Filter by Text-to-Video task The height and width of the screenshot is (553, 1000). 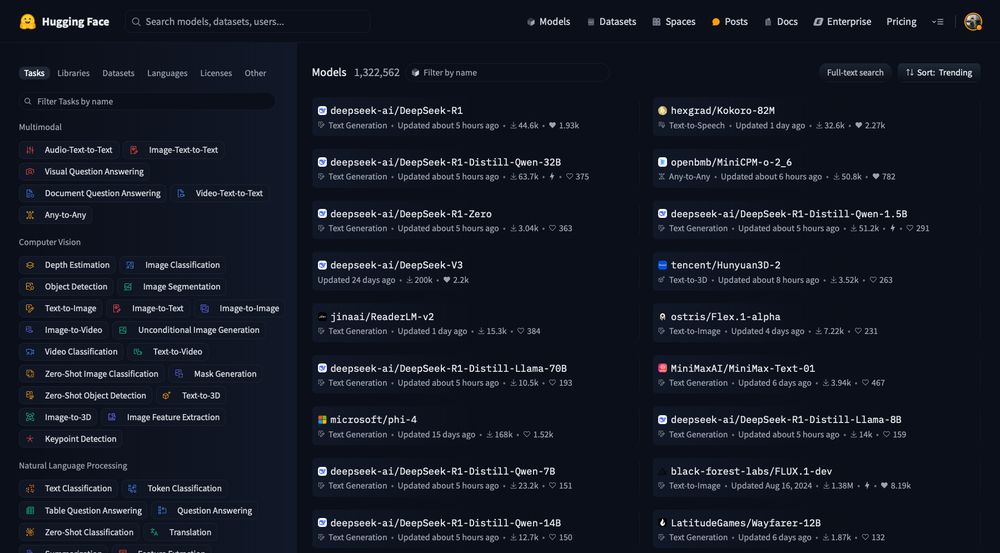tap(168, 351)
